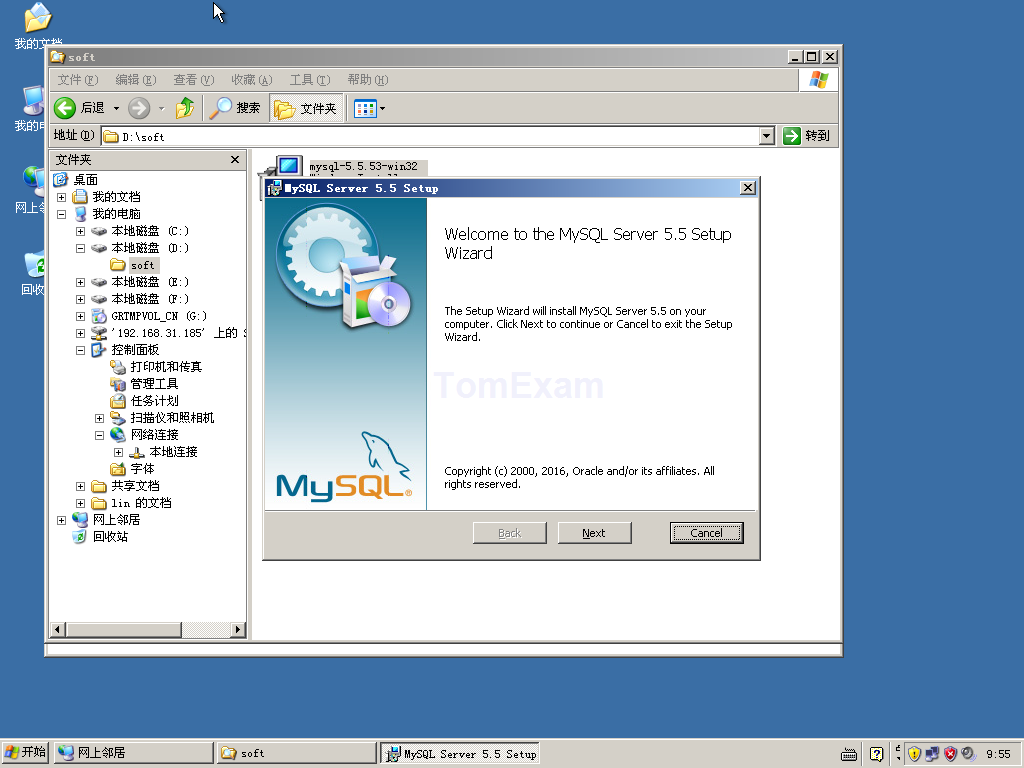Click the keyboard language bar icon
Screen dimensions: 1024x768
pos(848,754)
